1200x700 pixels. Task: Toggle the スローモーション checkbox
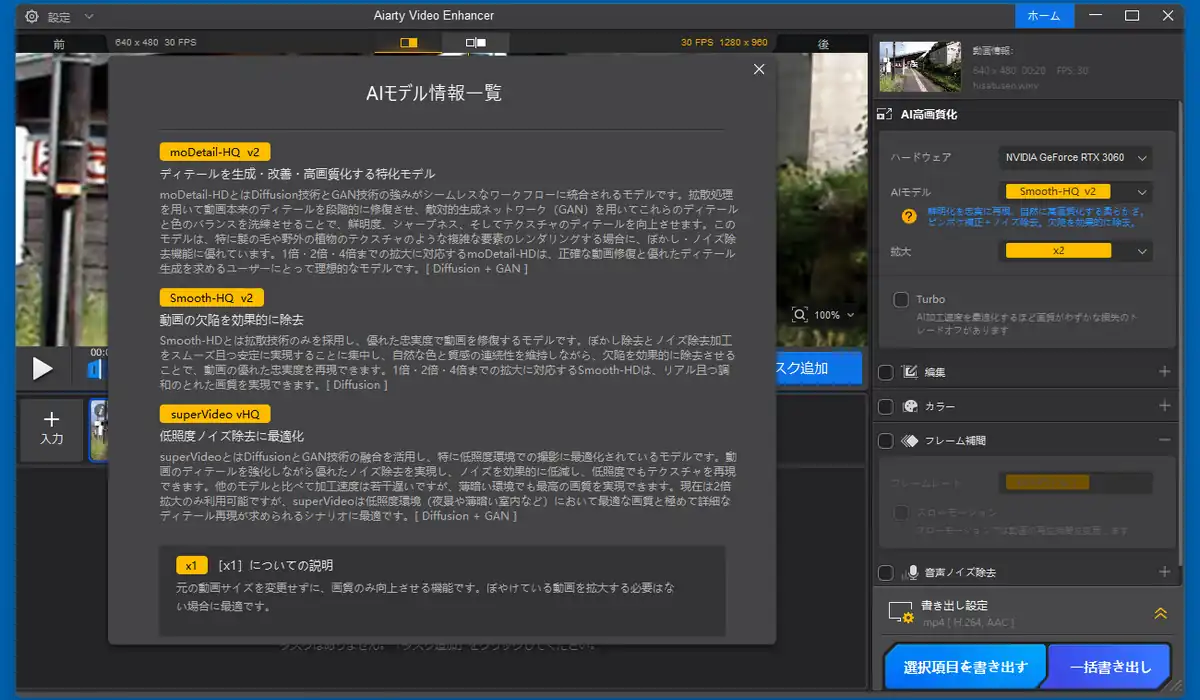click(x=901, y=513)
